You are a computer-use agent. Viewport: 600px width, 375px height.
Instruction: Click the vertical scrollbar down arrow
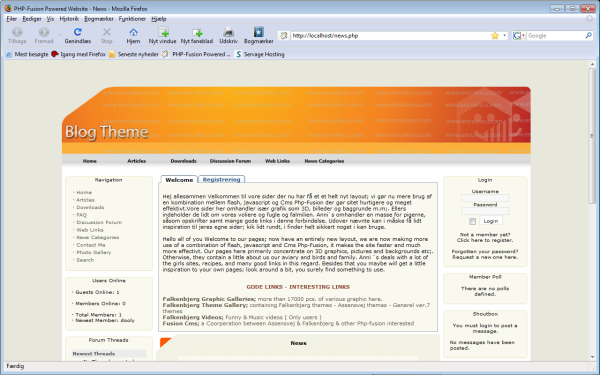click(x=592, y=357)
